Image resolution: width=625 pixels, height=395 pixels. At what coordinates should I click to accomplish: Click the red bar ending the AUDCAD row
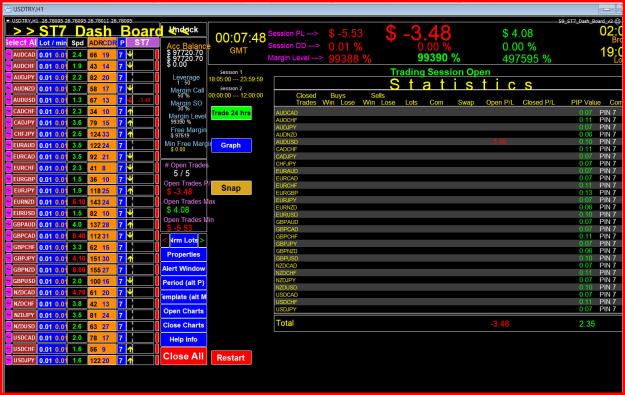point(157,55)
